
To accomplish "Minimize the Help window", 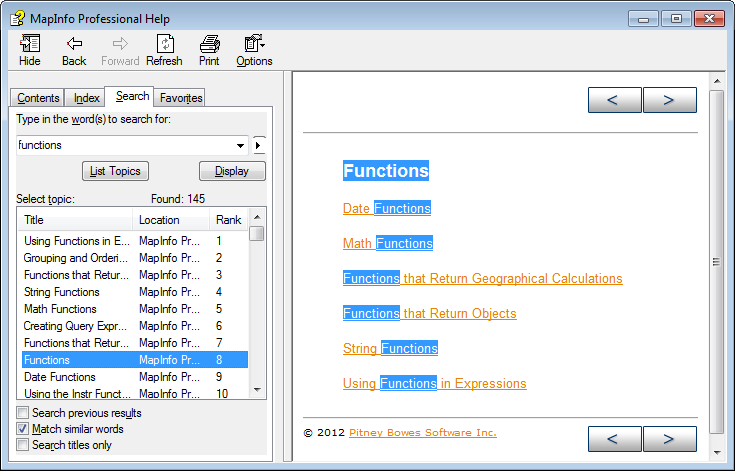I will pyautogui.click(x=644, y=19).
